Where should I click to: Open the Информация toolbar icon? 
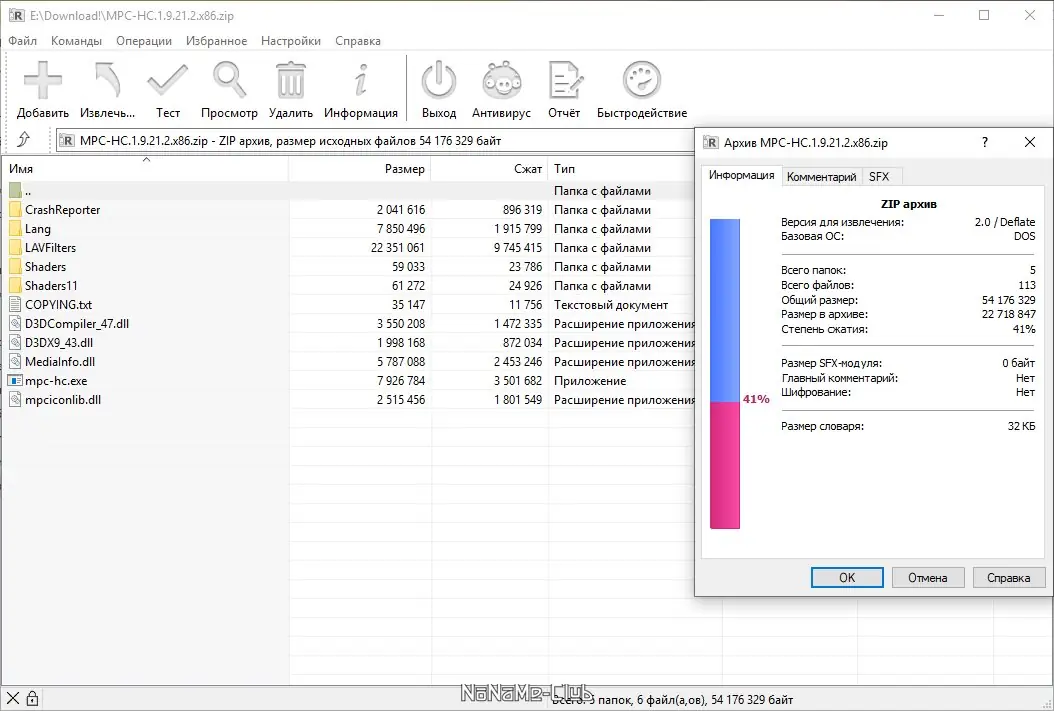coord(361,81)
